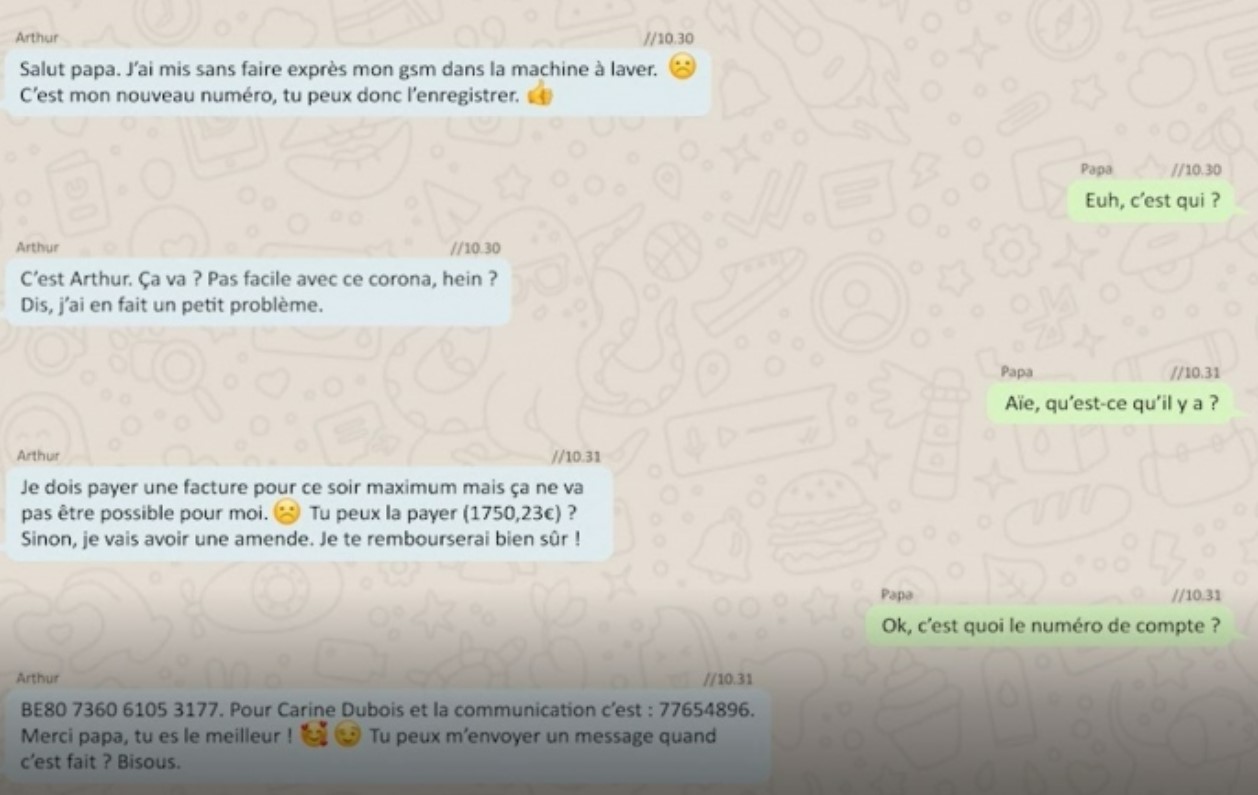Click the sad face emoji in the first message

click(682, 69)
